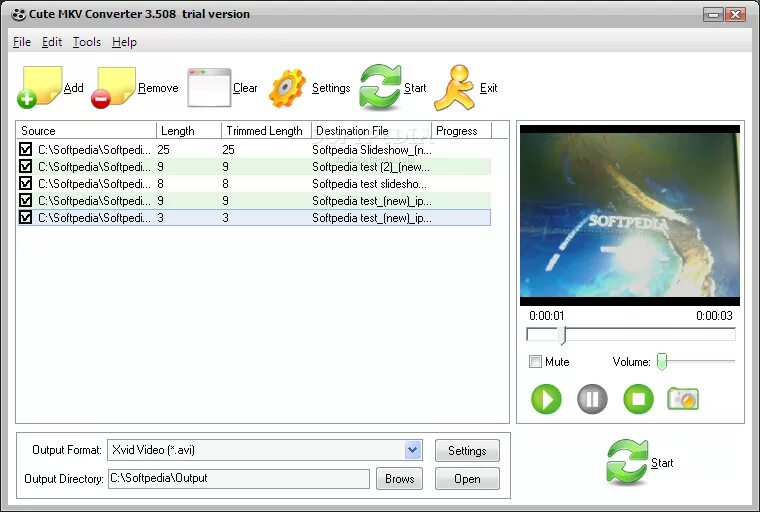Open Settings via the gear toolbar icon
This screenshot has width=760, height=512.
click(287, 88)
